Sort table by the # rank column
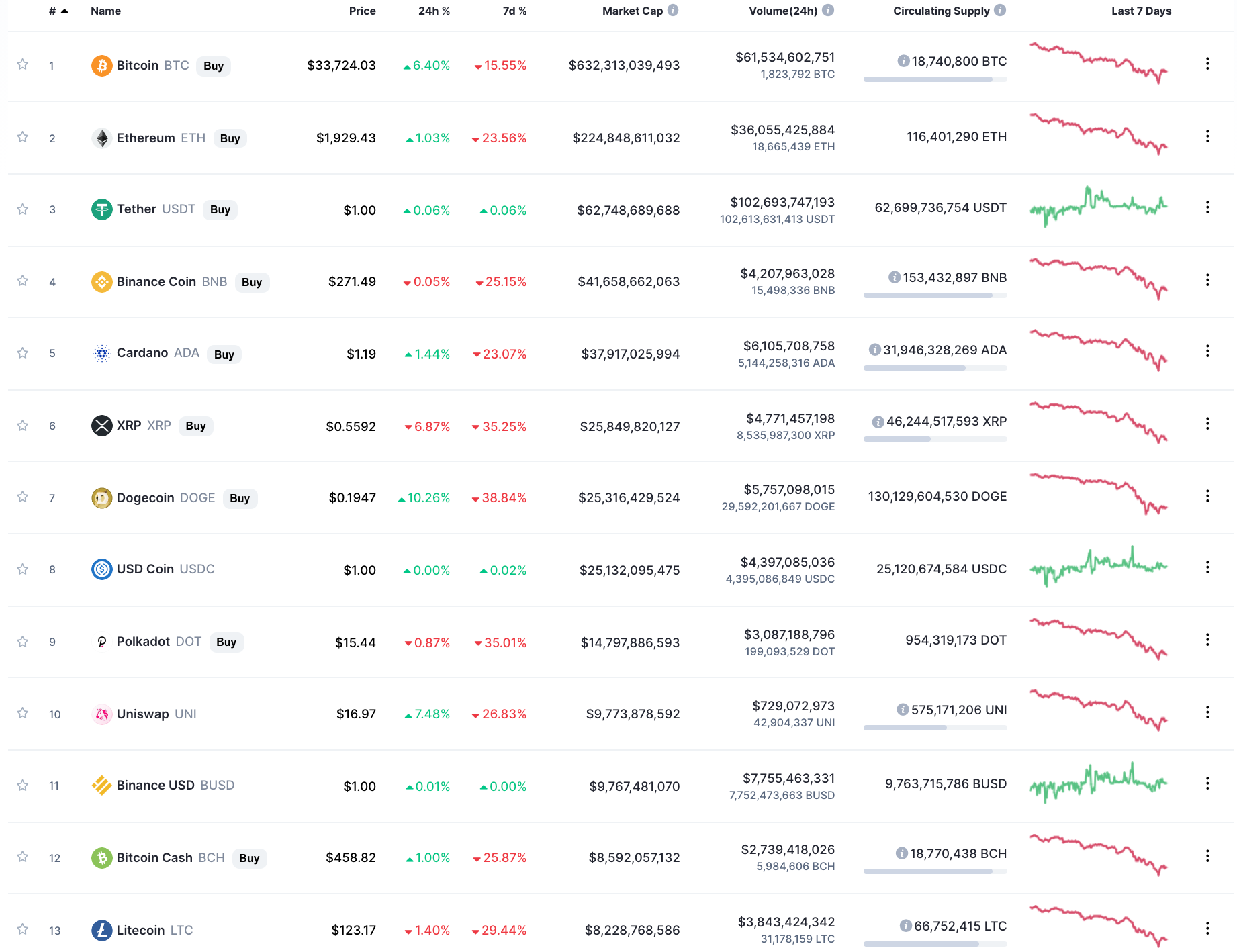This screenshot has width=1237, height=952. [x=58, y=11]
